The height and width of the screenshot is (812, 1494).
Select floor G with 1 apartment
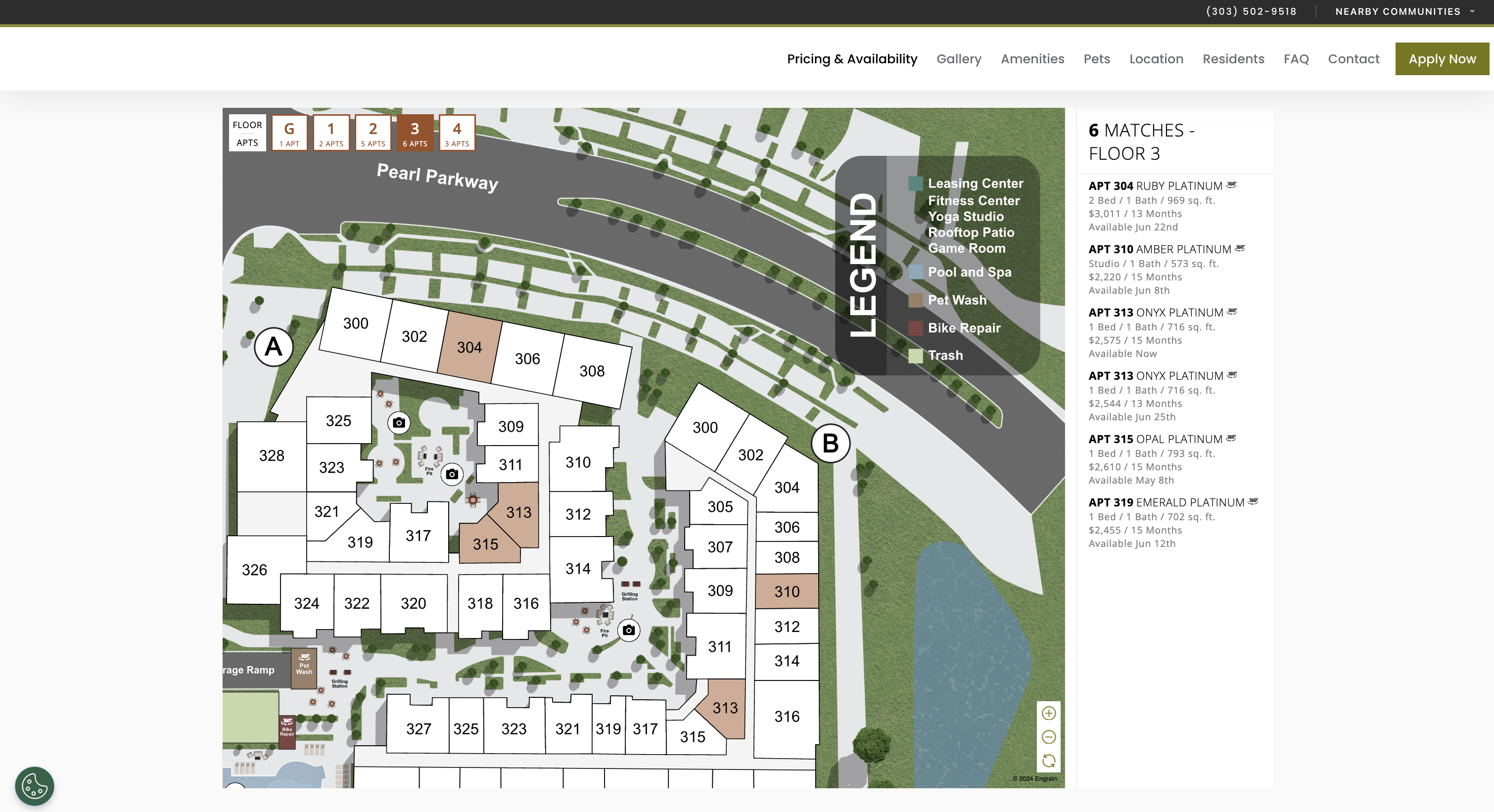click(x=289, y=134)
